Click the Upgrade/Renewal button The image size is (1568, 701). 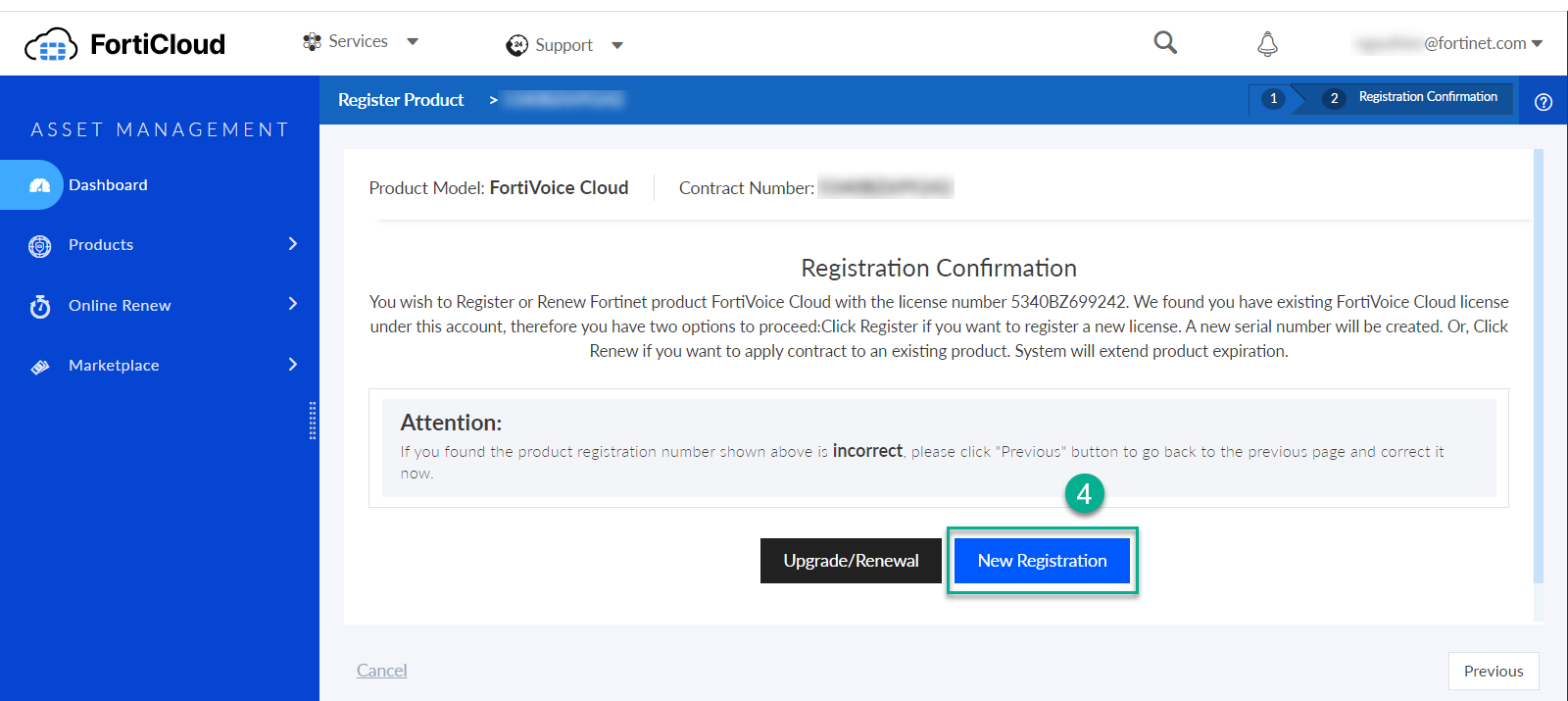pyautogui.click(x=851, y=561)
